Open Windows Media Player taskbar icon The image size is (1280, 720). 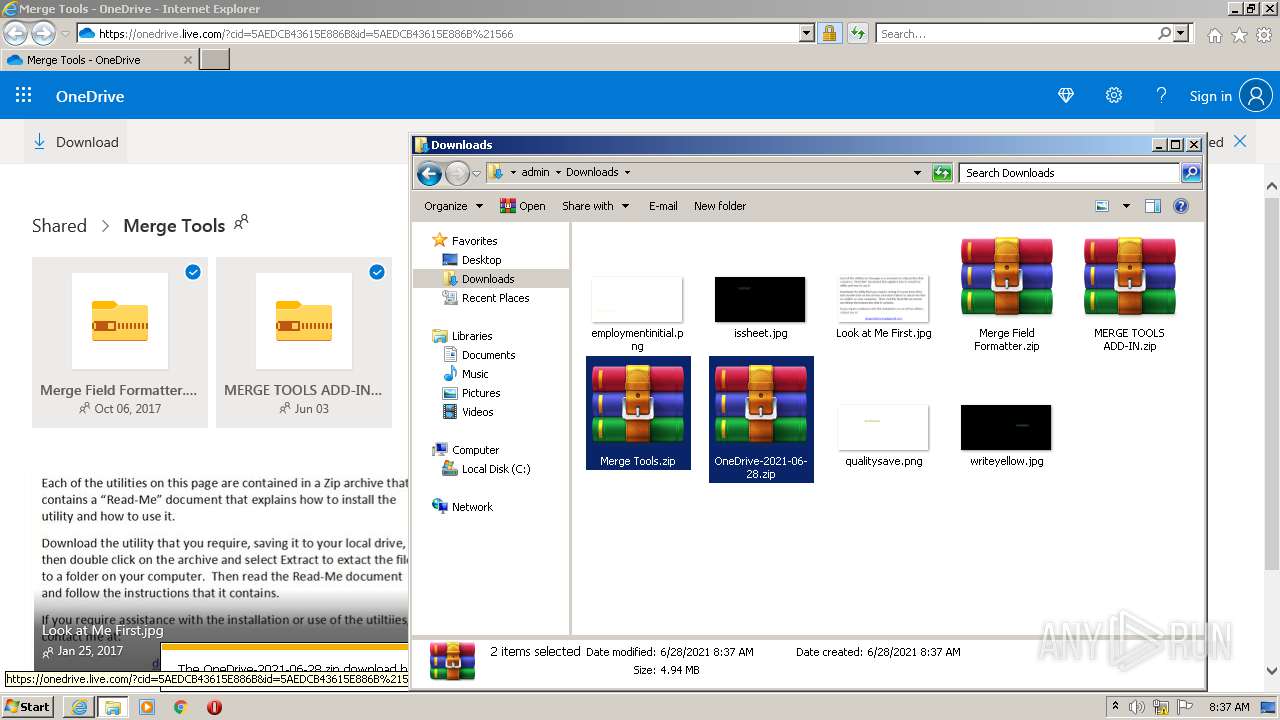click(146, 707)
